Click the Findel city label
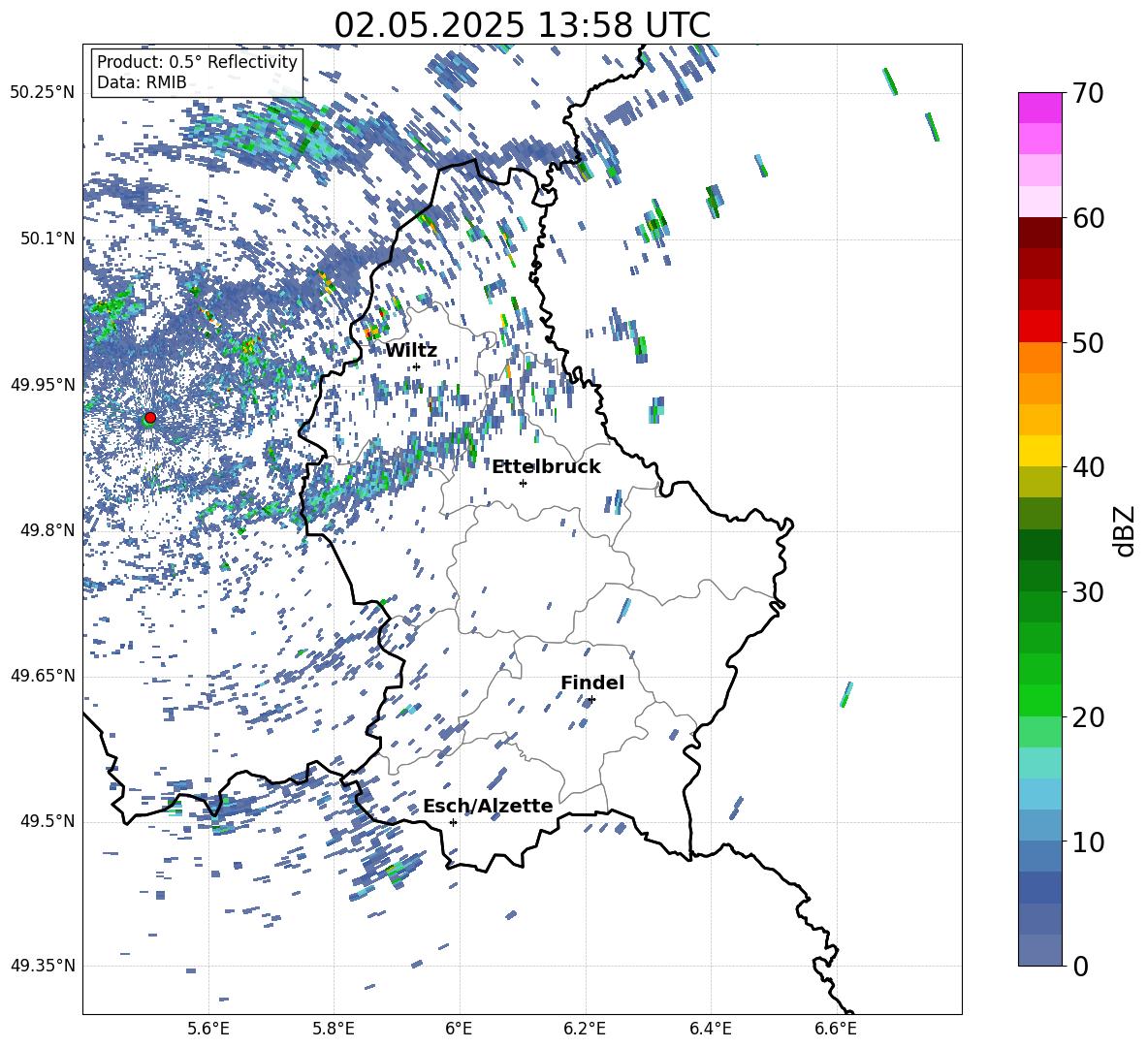 click(592, 683)
